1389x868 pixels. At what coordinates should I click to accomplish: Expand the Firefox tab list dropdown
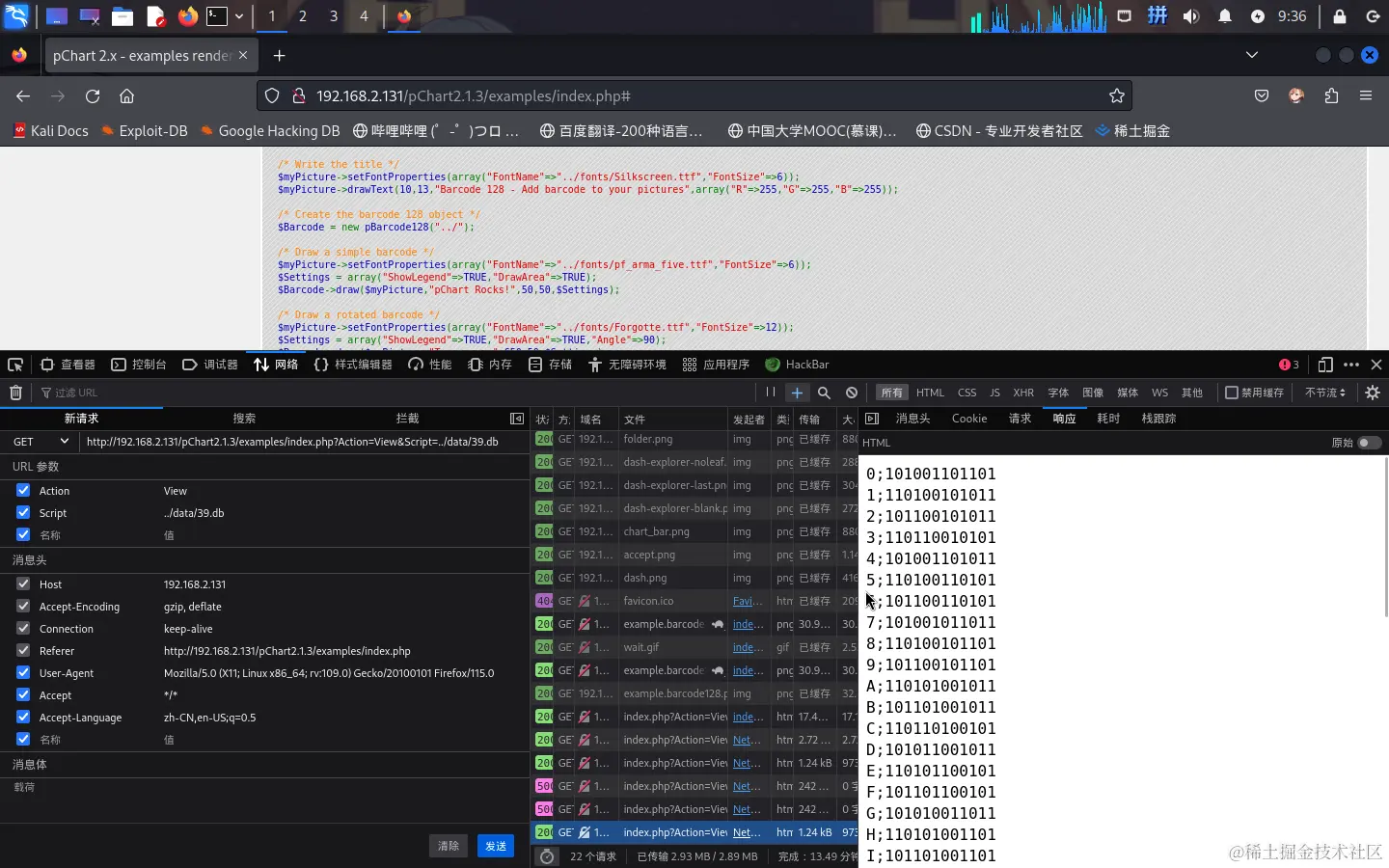pos(1252,55)
